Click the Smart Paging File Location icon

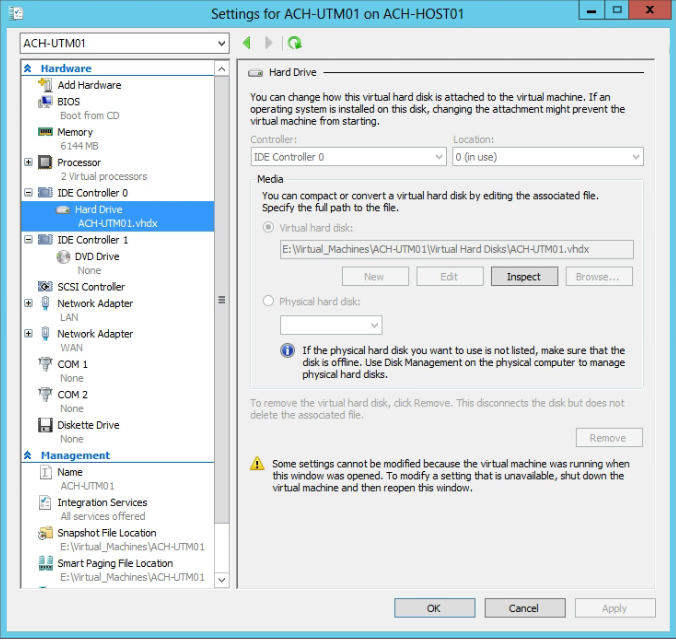click(45, 563)
